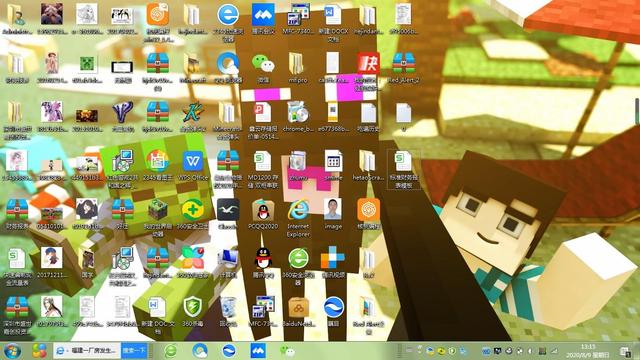Open the Red Alert 2 archive

pyautogui.click(x=403, y=64)
